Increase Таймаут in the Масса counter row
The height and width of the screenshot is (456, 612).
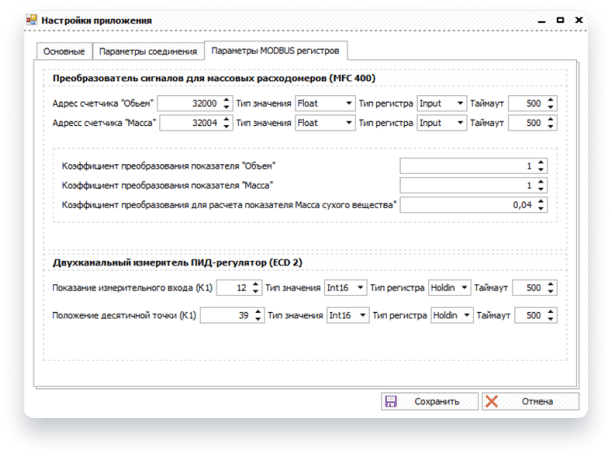point(551,119)
